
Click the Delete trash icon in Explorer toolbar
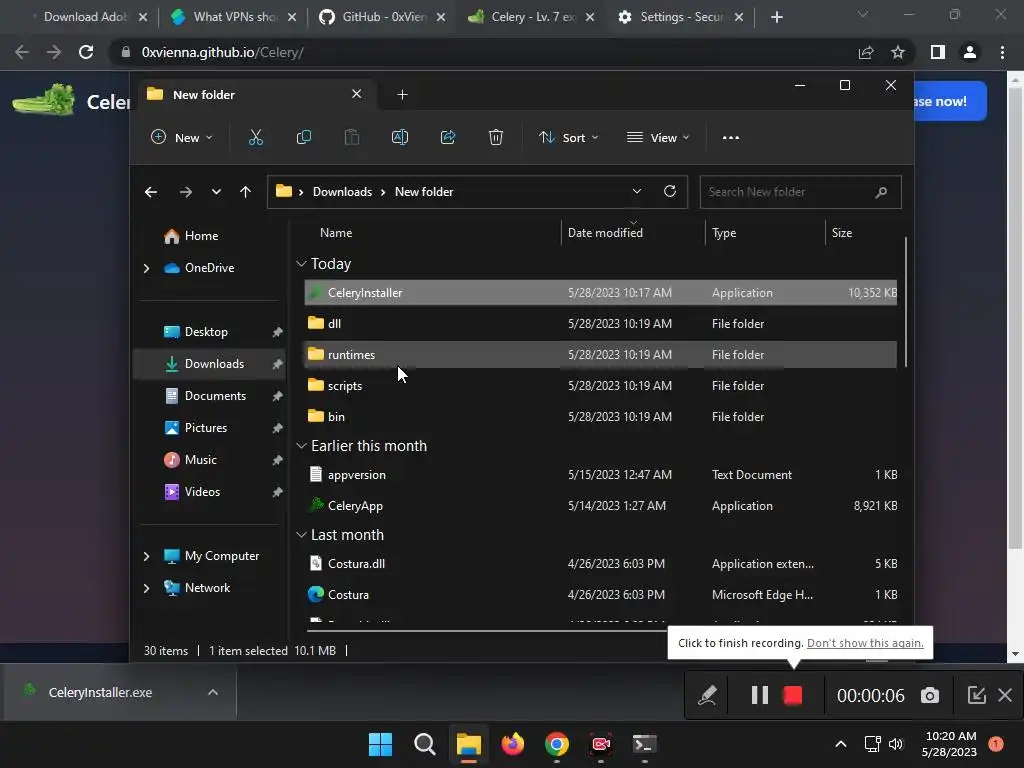pyautogui.click(x=496, y=138)
